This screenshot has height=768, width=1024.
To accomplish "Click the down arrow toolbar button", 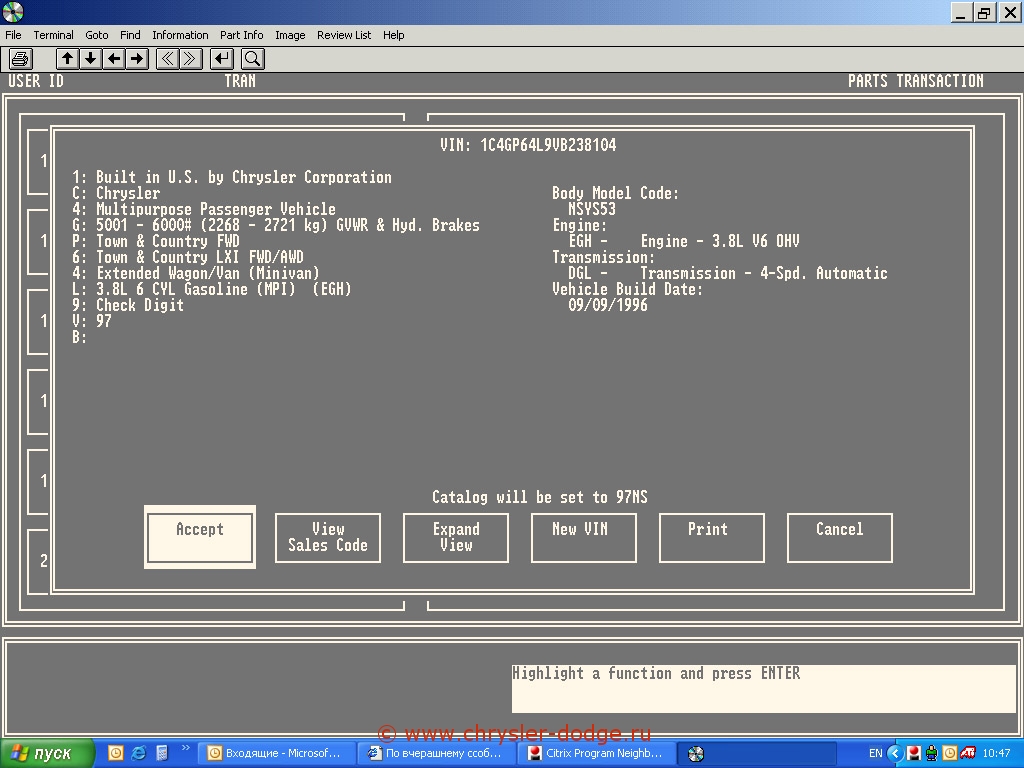I will click(91, 59).
